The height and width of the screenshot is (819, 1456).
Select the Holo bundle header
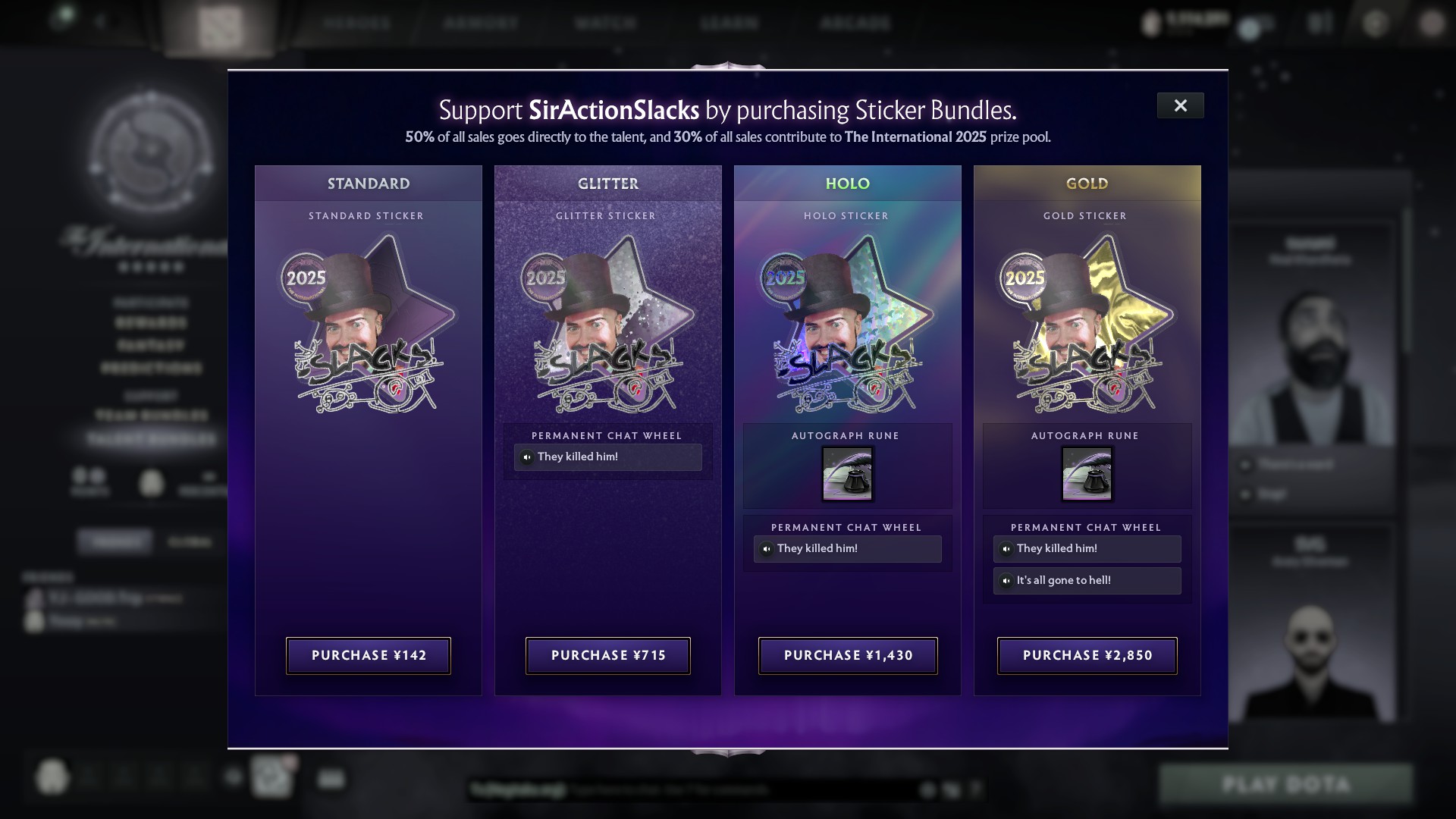click(x=848, y=184)
